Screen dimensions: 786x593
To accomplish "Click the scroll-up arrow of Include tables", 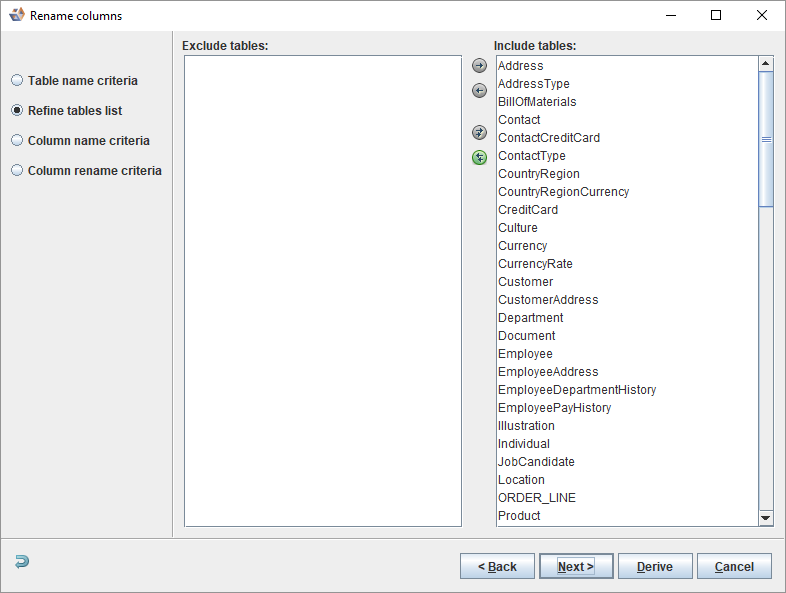I will click(765, 63).
